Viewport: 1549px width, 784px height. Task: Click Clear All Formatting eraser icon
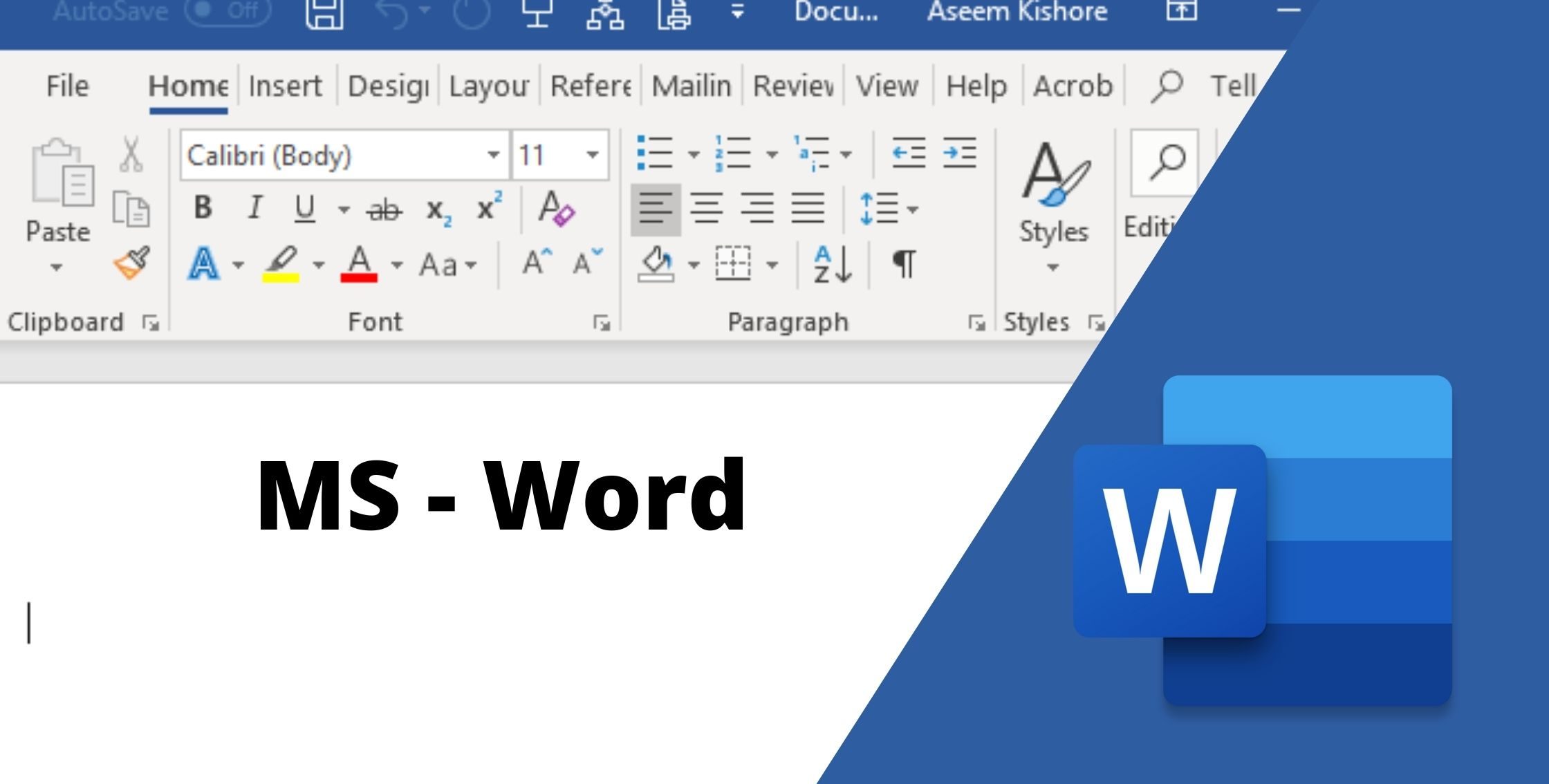click(x=556, y=208)
